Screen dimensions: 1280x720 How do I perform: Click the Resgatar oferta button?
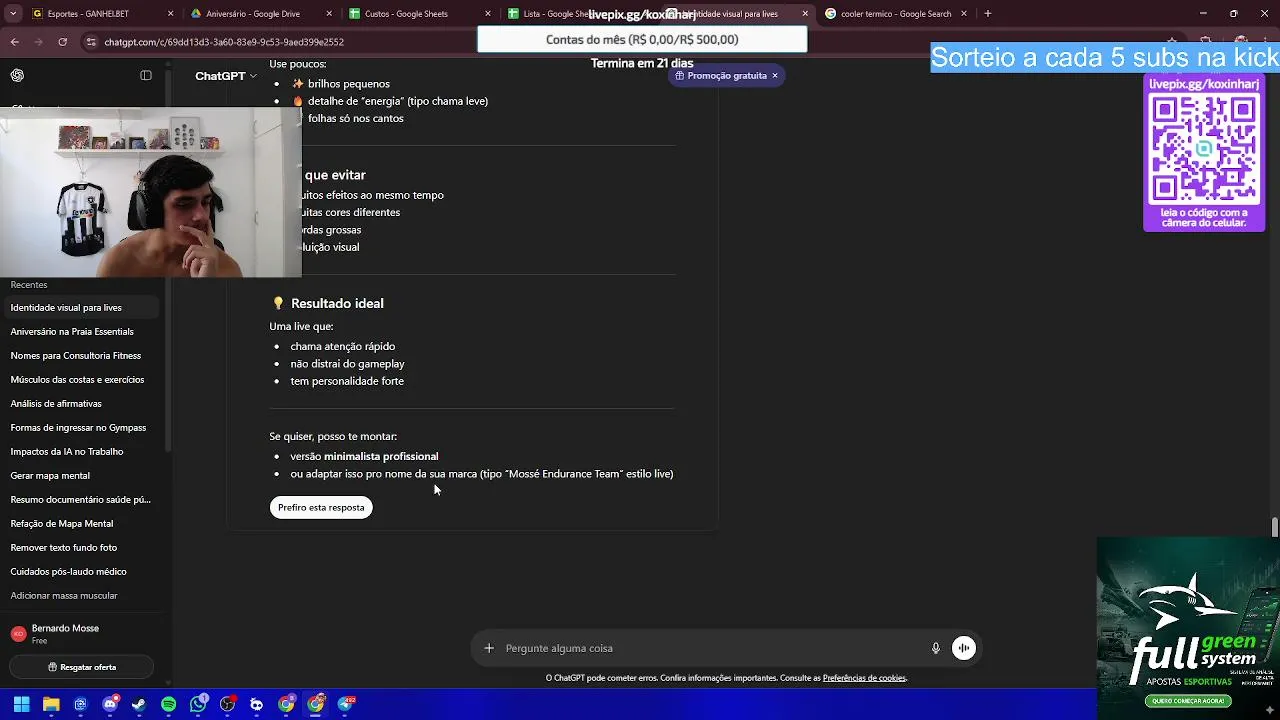[x=82, y=667]
